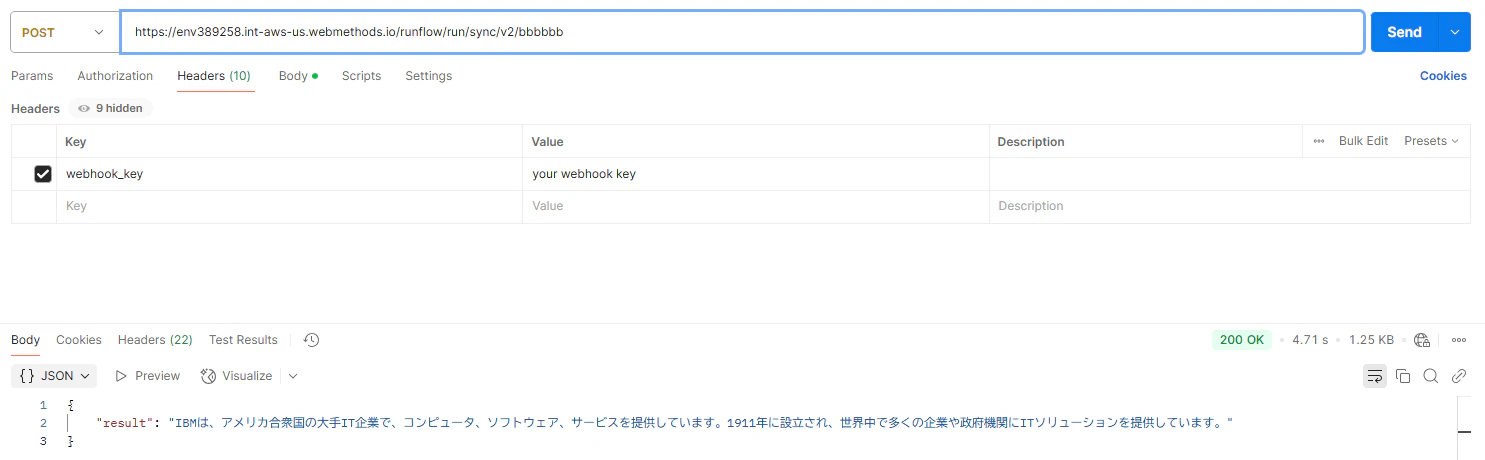Select response Body tab
1485x460 pixels.
tap(26, 340)
